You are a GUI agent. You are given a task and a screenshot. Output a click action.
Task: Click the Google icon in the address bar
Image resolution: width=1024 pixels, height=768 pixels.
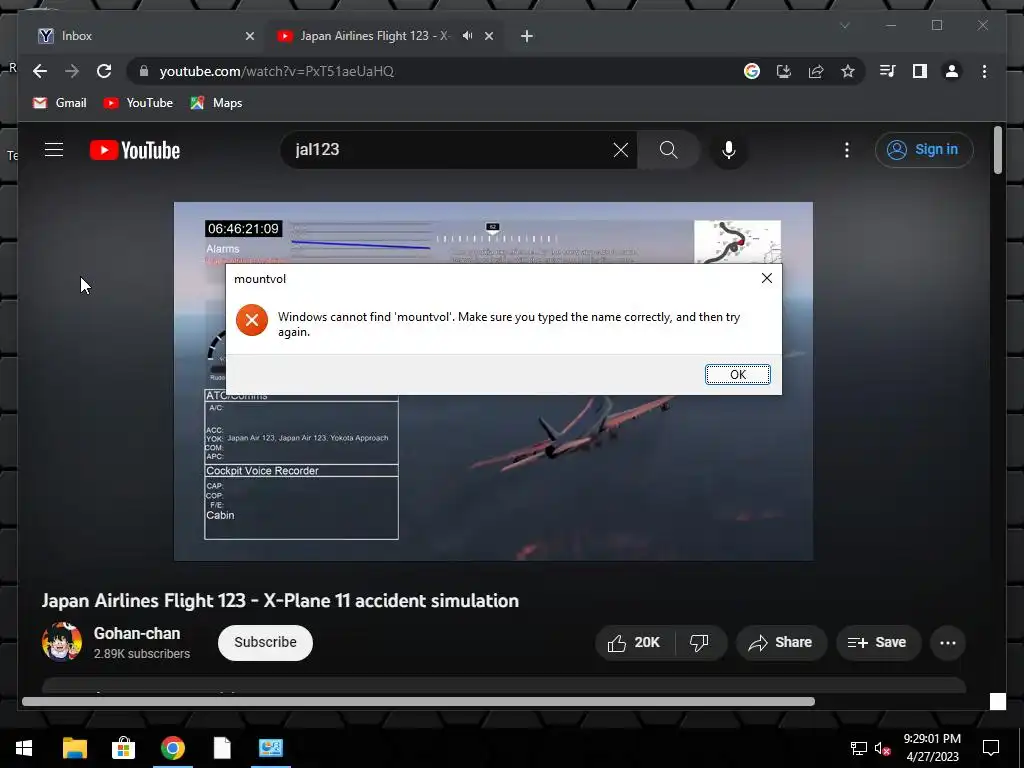[752, 71]
